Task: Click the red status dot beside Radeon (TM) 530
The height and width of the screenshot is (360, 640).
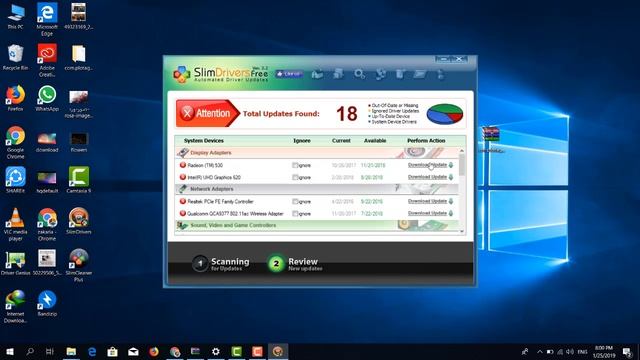Action: (x=182, y=165)
